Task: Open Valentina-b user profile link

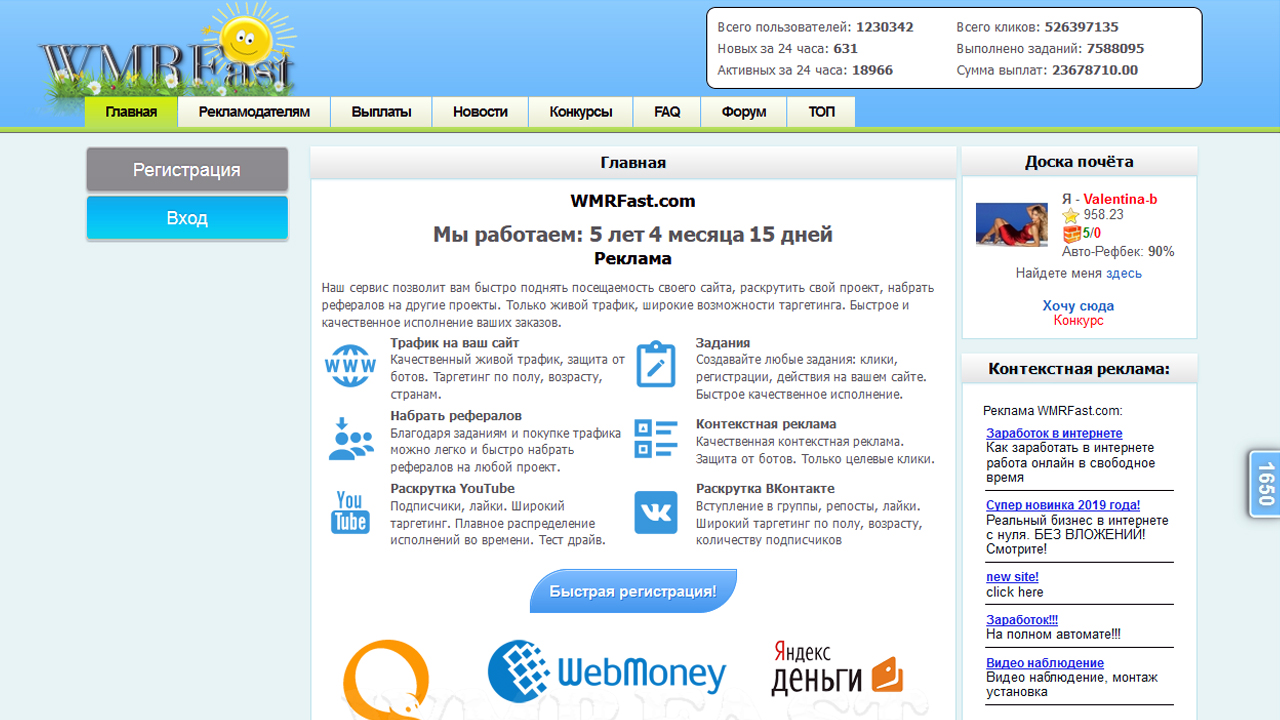Action: click(x=1120, y=199)
